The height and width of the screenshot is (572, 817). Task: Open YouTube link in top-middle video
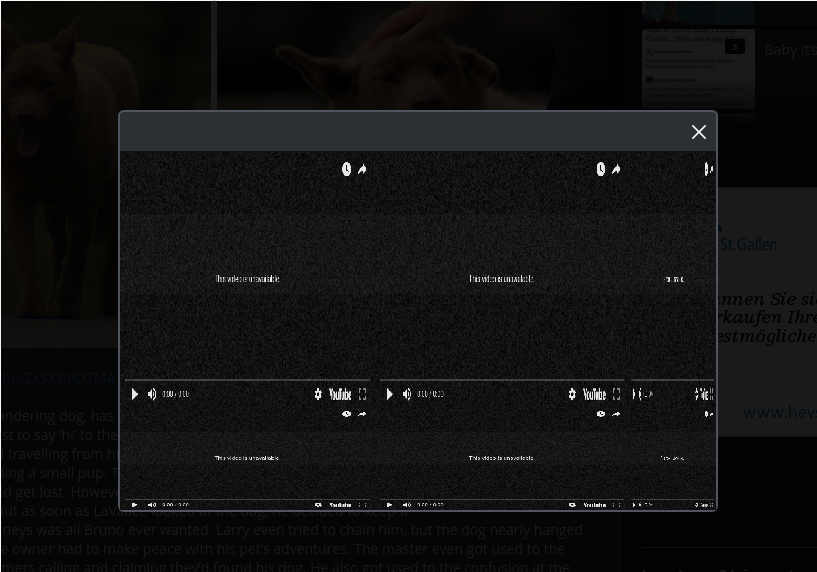pyautogui.click(x=594, y=395)
